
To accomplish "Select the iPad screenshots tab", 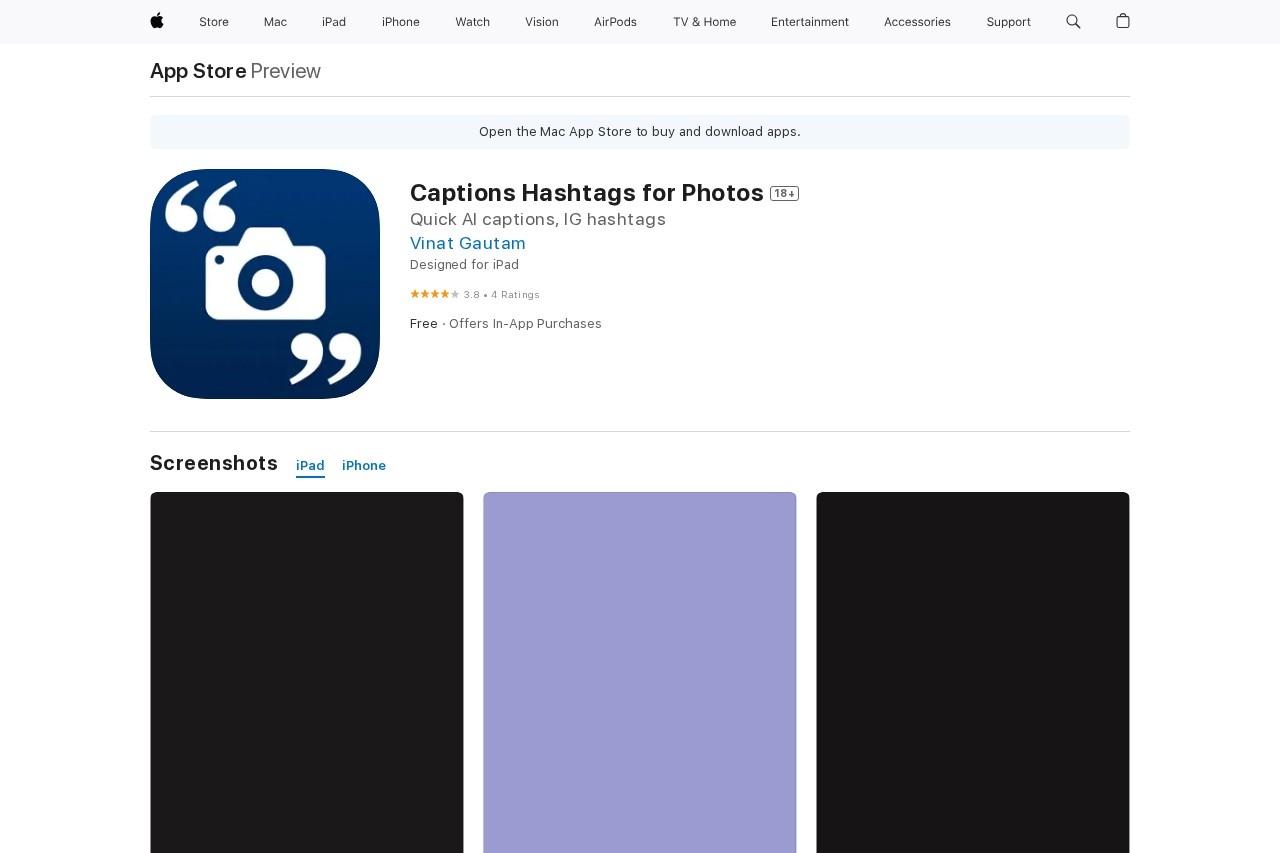I will [x=310, y=466].
